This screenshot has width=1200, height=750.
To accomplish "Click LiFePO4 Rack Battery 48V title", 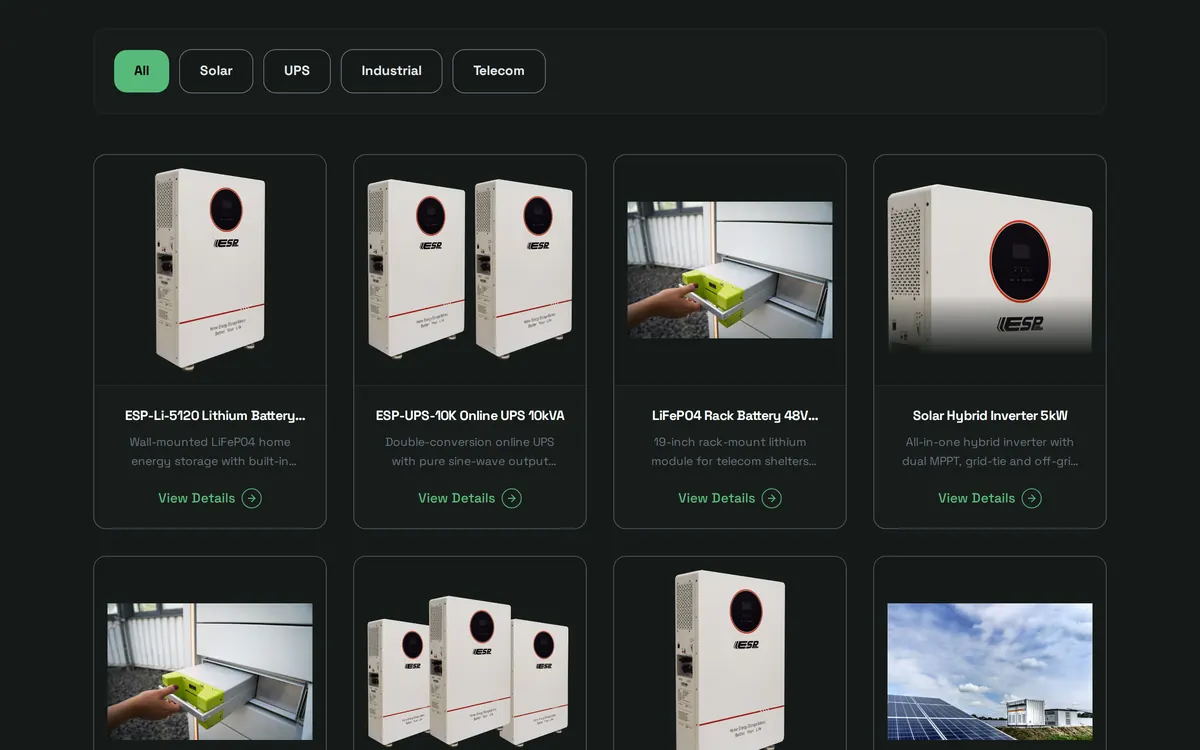I will (735, 415).
